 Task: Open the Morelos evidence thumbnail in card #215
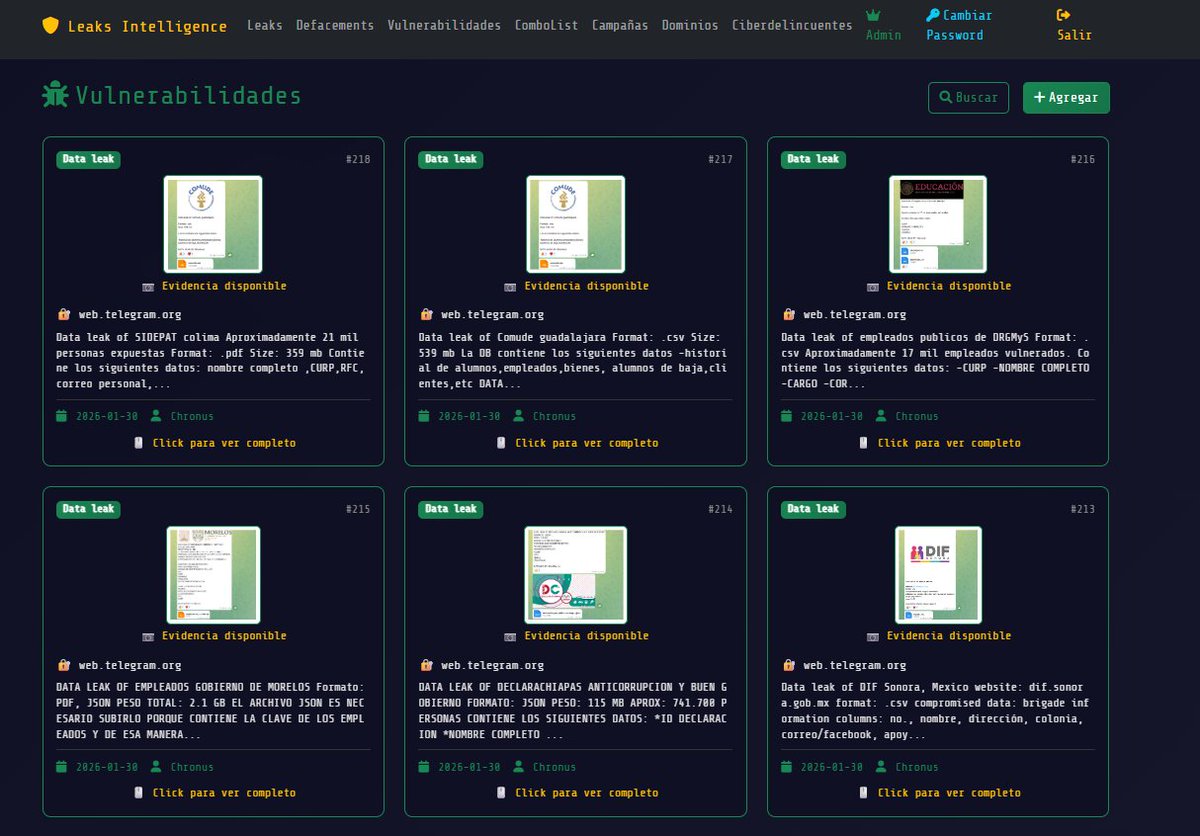[x=213, y=575]
